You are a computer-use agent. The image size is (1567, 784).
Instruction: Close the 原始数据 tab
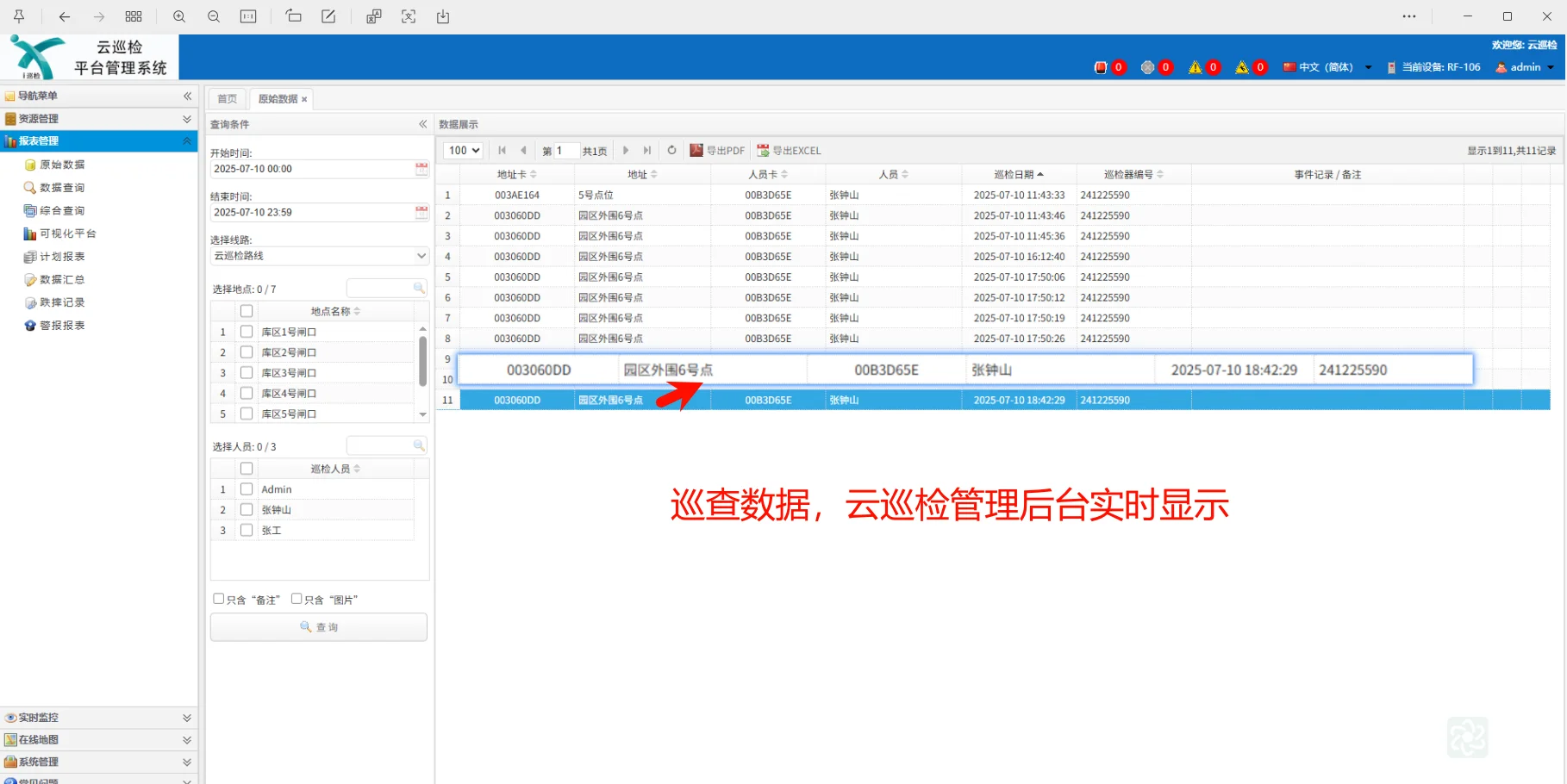(303, 98)
